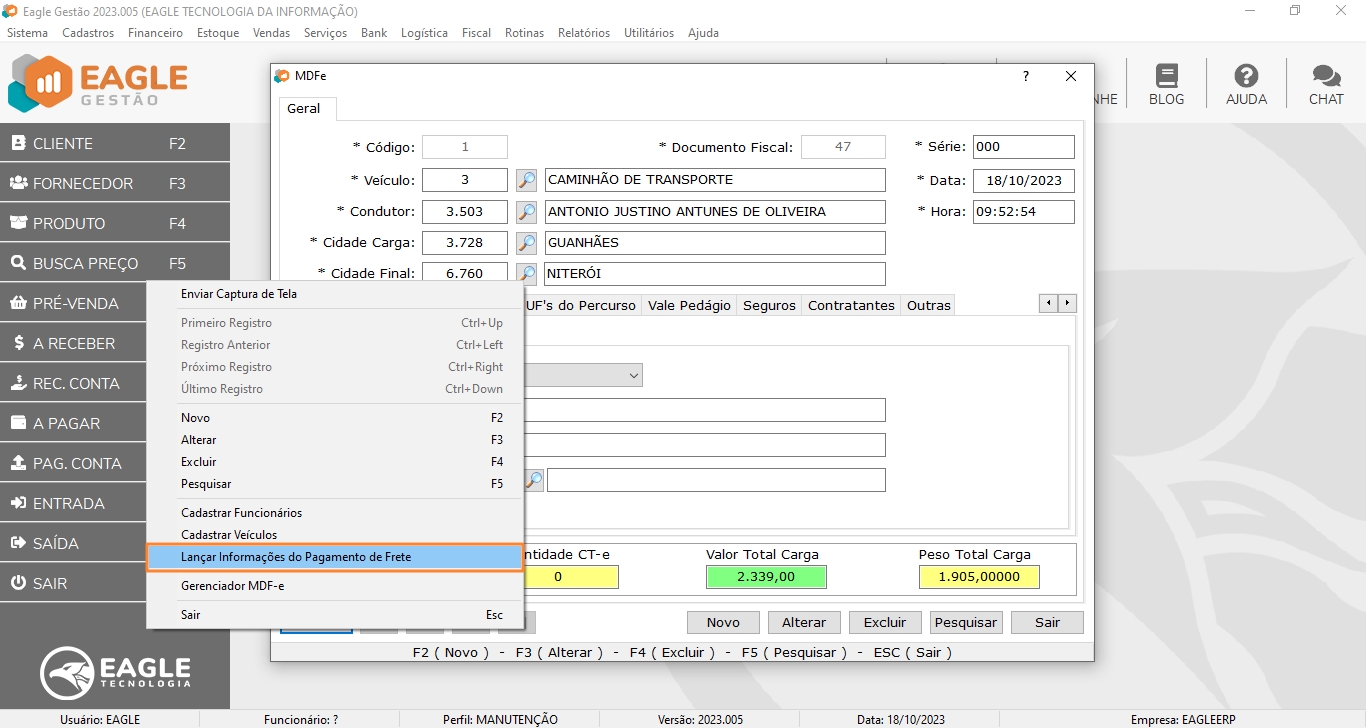Viewport: 1366px width, 728px height.
Task: Open A RECEBER from the sidebar
Action: click(x=73, y=343)
